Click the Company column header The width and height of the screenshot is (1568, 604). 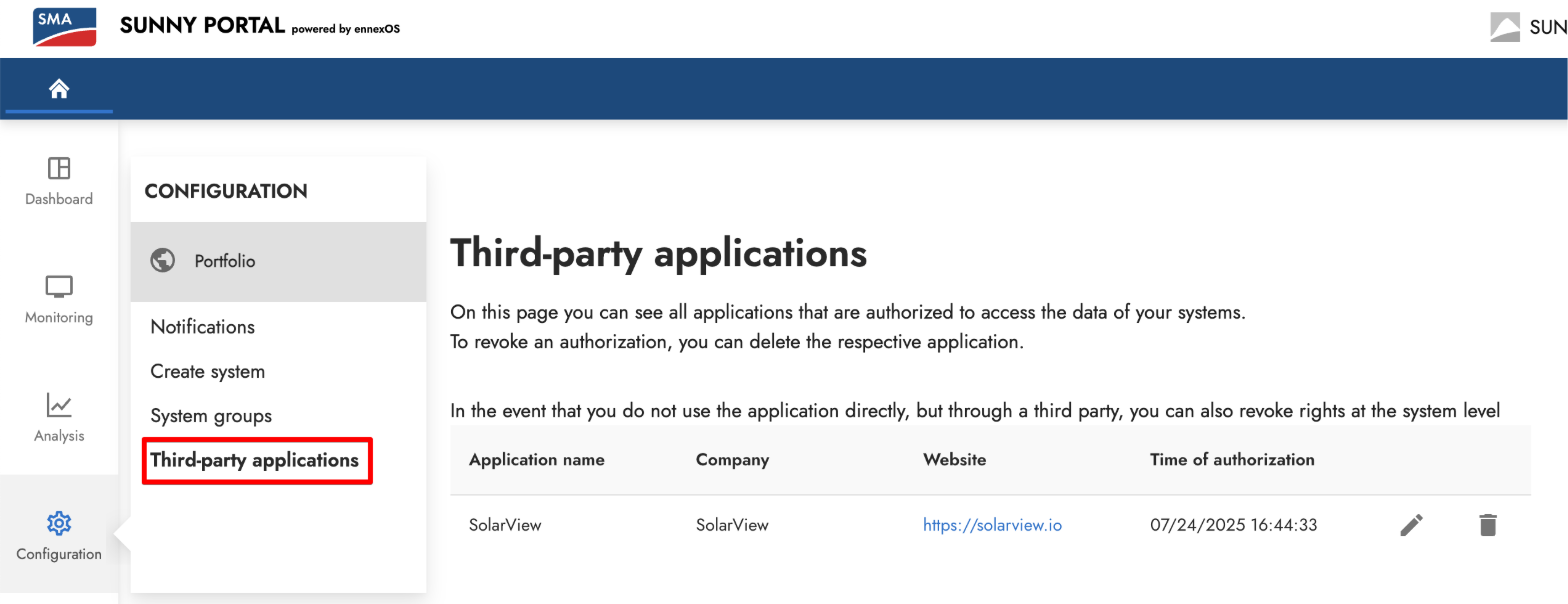(x=733, y=460)
